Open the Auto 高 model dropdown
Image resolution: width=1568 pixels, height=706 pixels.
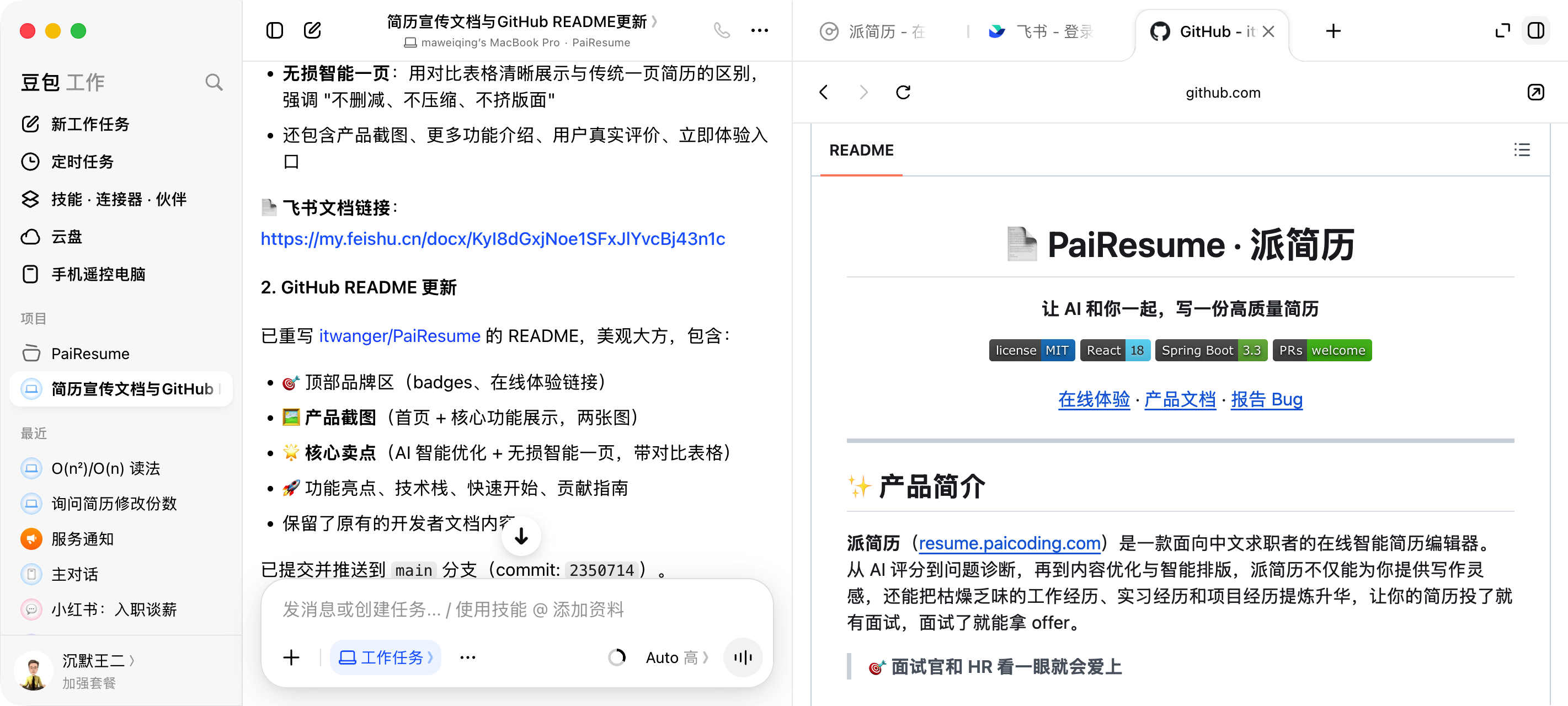pos(677,657)
